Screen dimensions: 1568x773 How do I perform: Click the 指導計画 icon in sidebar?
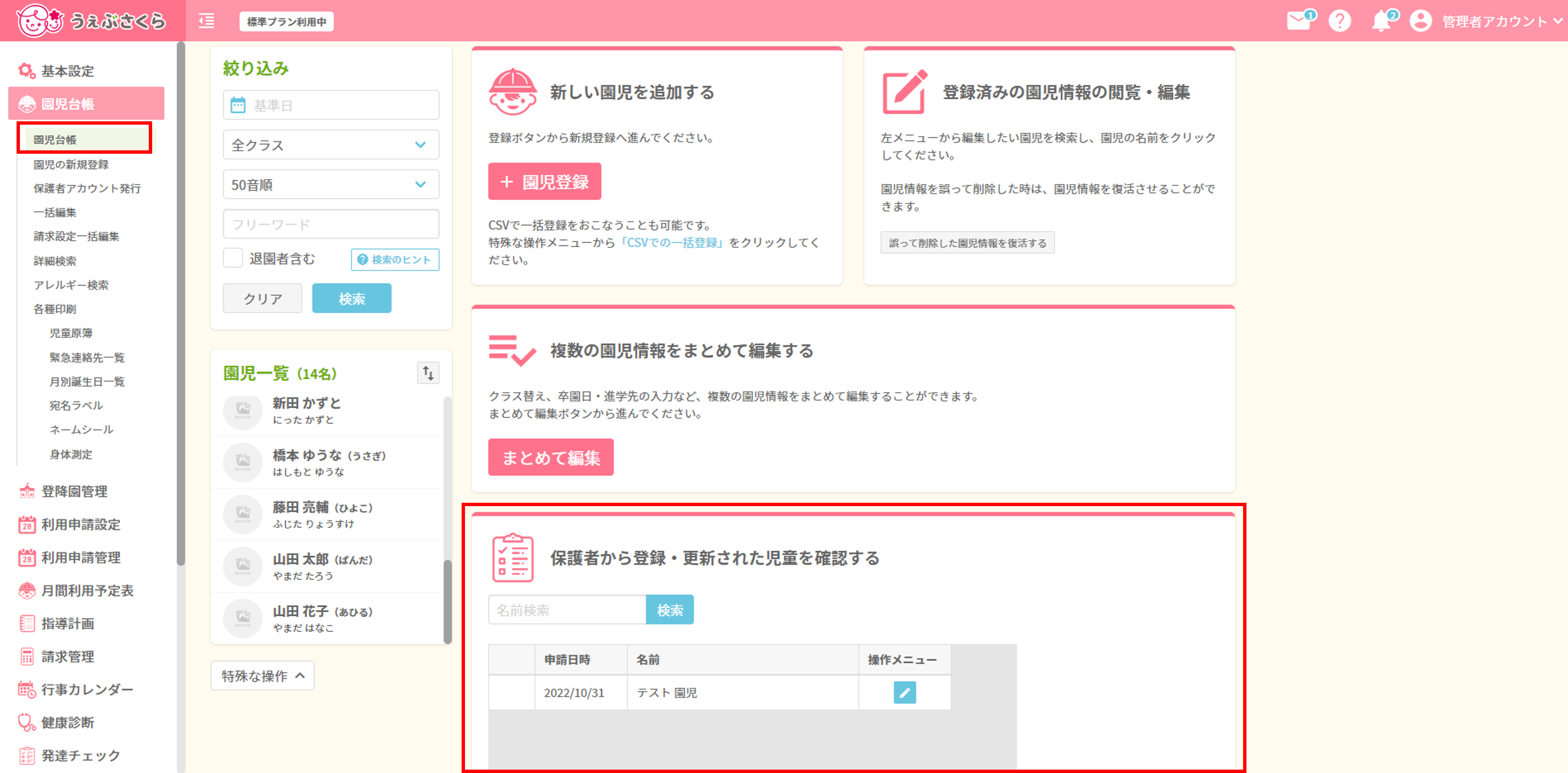pos(27,623)
